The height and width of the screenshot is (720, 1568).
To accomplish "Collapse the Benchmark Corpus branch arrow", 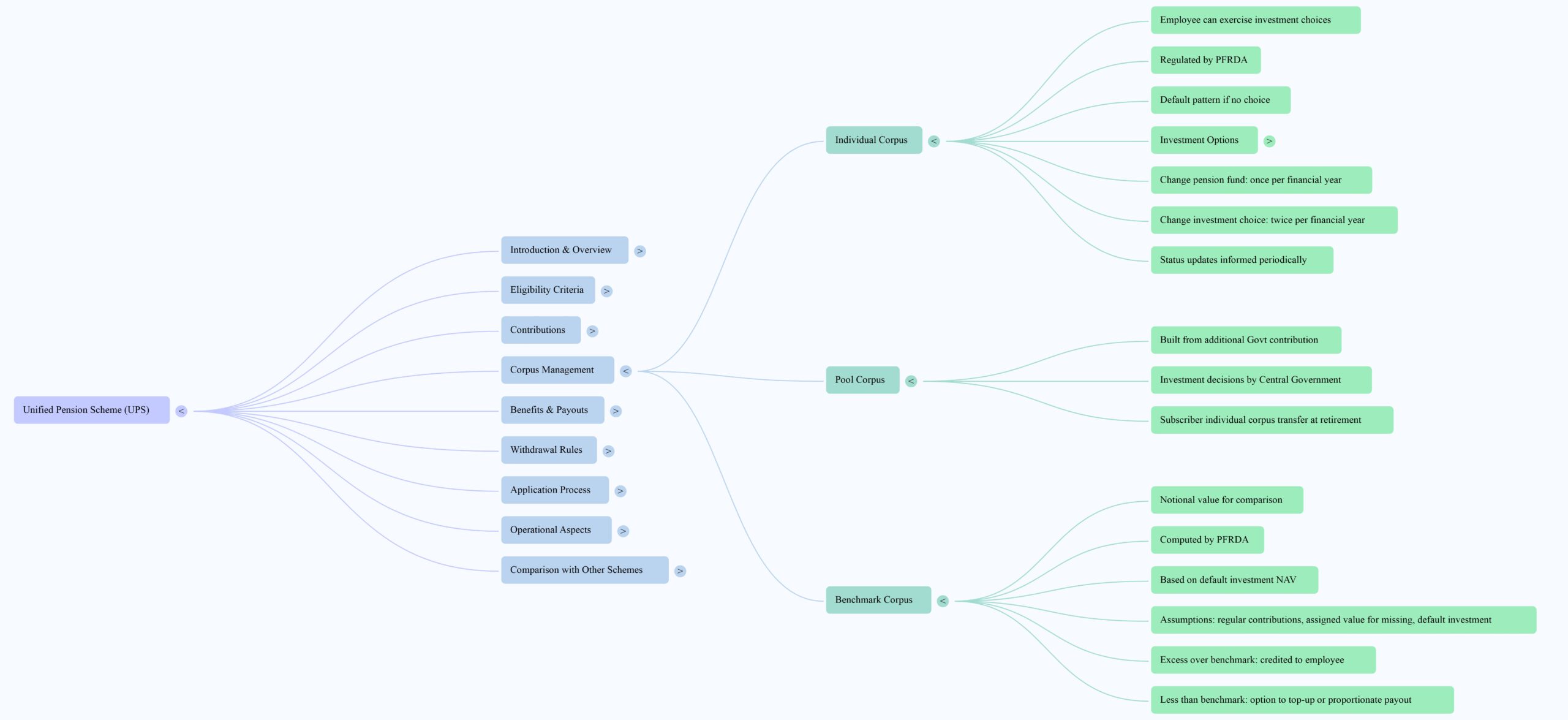I will tap(943, 601).
